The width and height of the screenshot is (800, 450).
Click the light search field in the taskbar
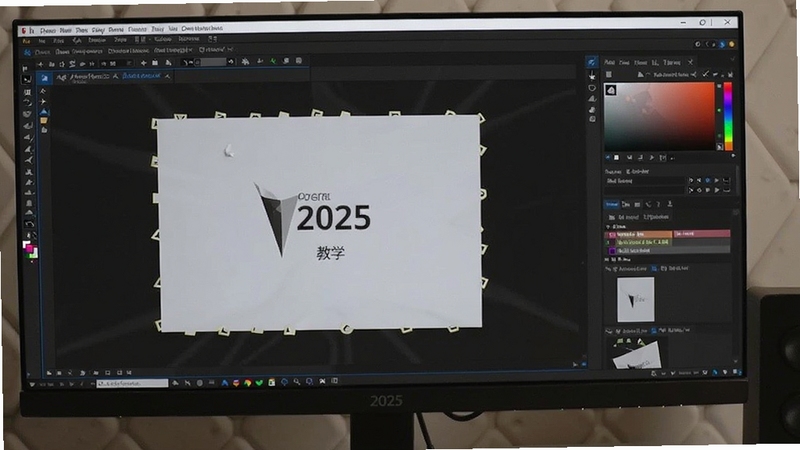(x=132, y=383)
